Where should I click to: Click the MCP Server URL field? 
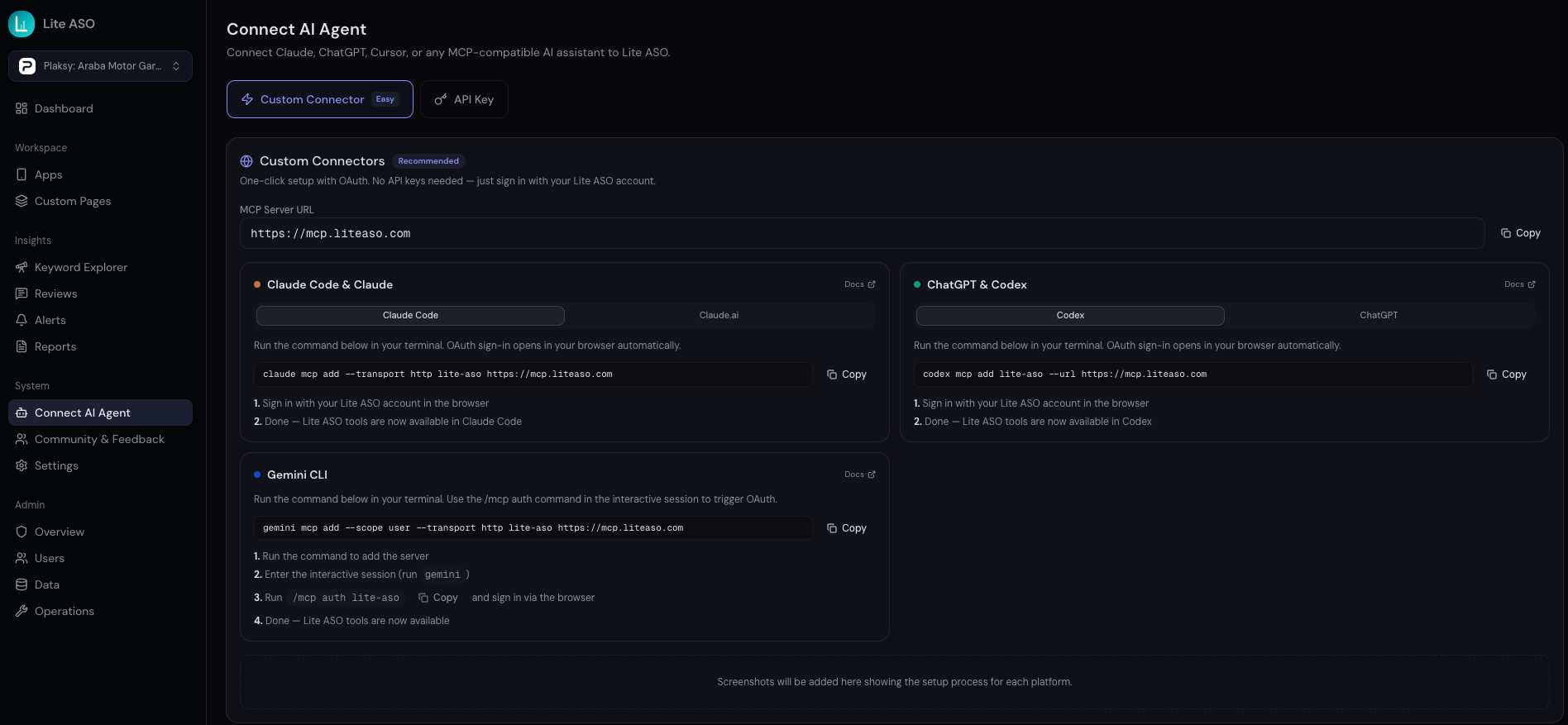pyautogui.click(x=862, y=233)
